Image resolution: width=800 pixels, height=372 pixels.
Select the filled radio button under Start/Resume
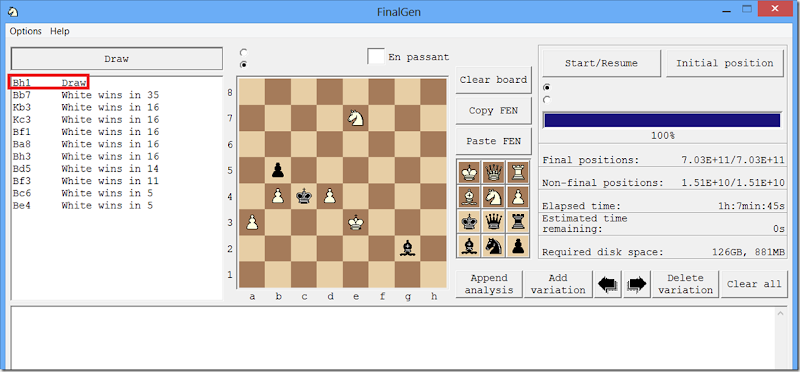click(x=547, y=87)
